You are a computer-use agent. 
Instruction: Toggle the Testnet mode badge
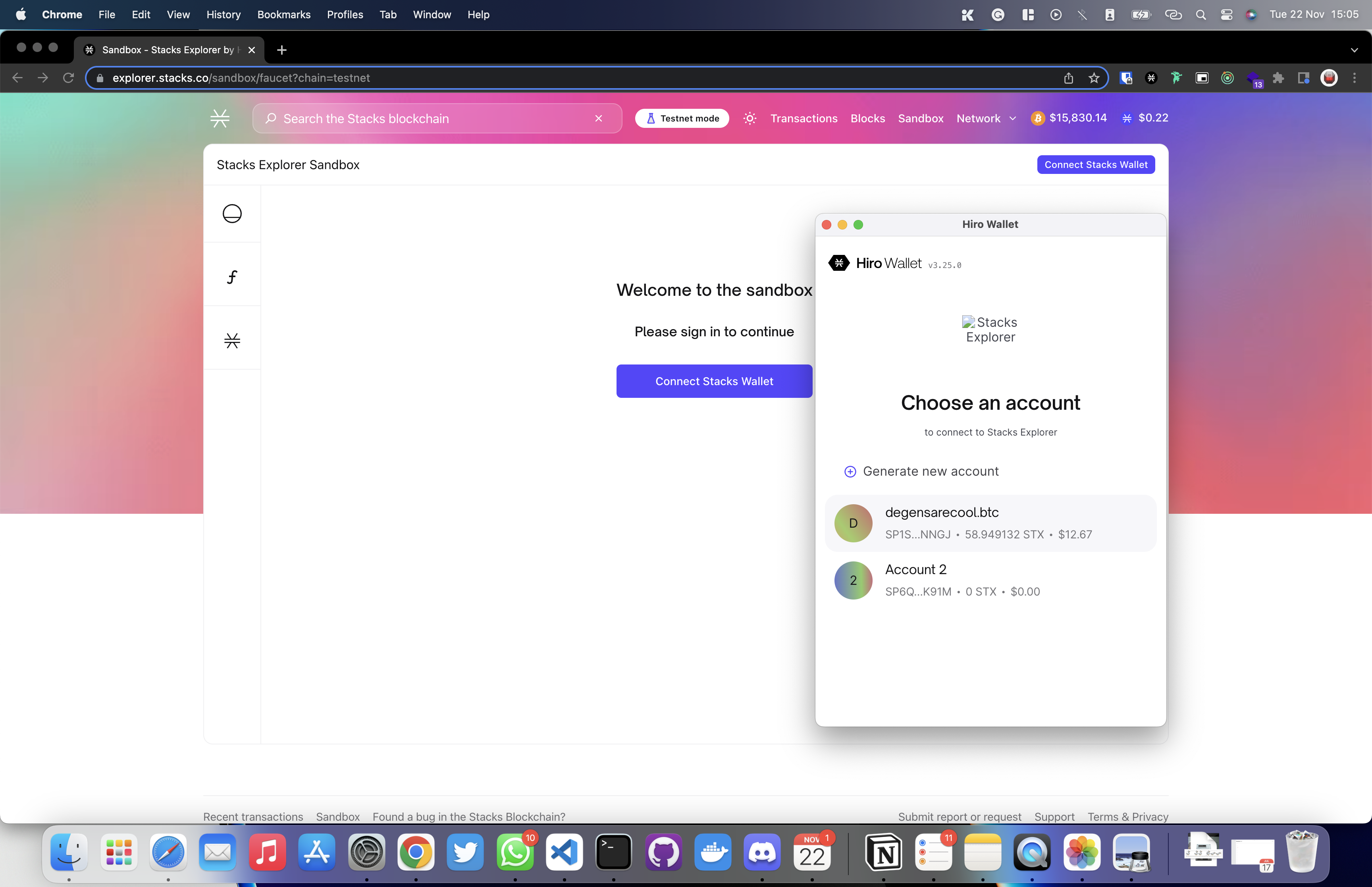[682, 118]
